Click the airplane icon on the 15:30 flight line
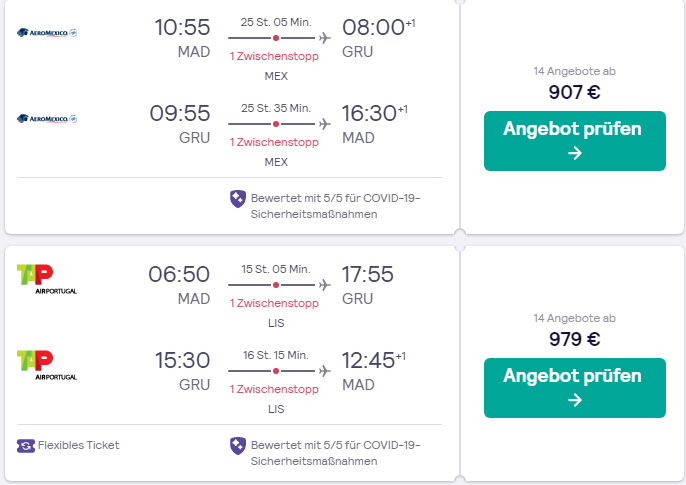 coord(325,371)
